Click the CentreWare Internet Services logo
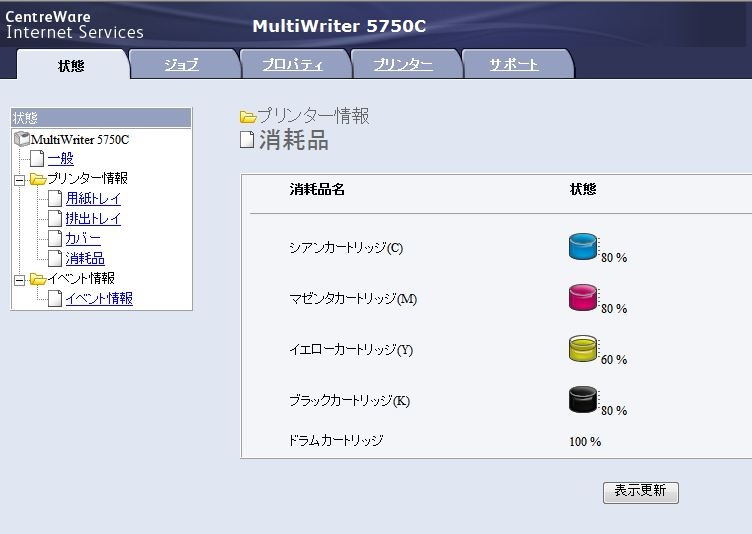 [74, 25]
